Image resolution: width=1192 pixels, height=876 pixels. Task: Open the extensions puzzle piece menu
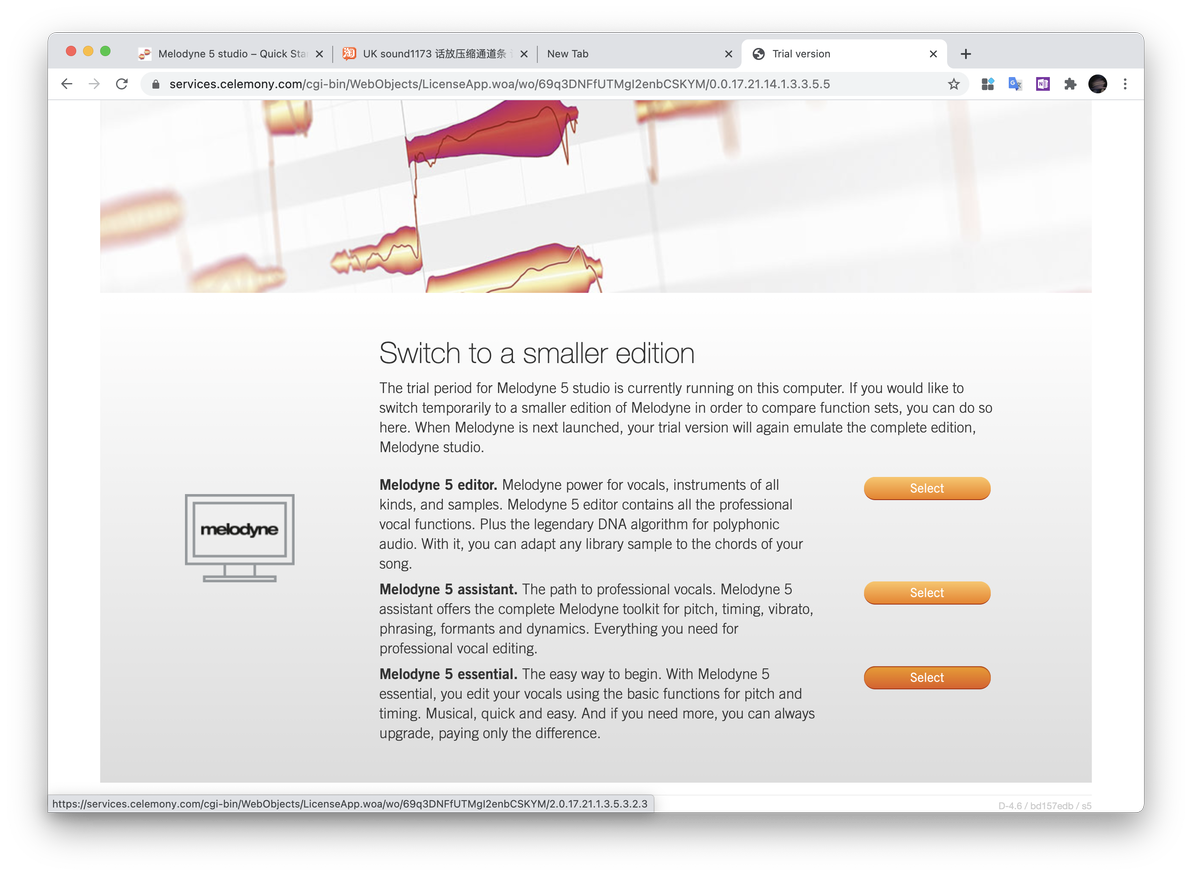(1070, 84)
